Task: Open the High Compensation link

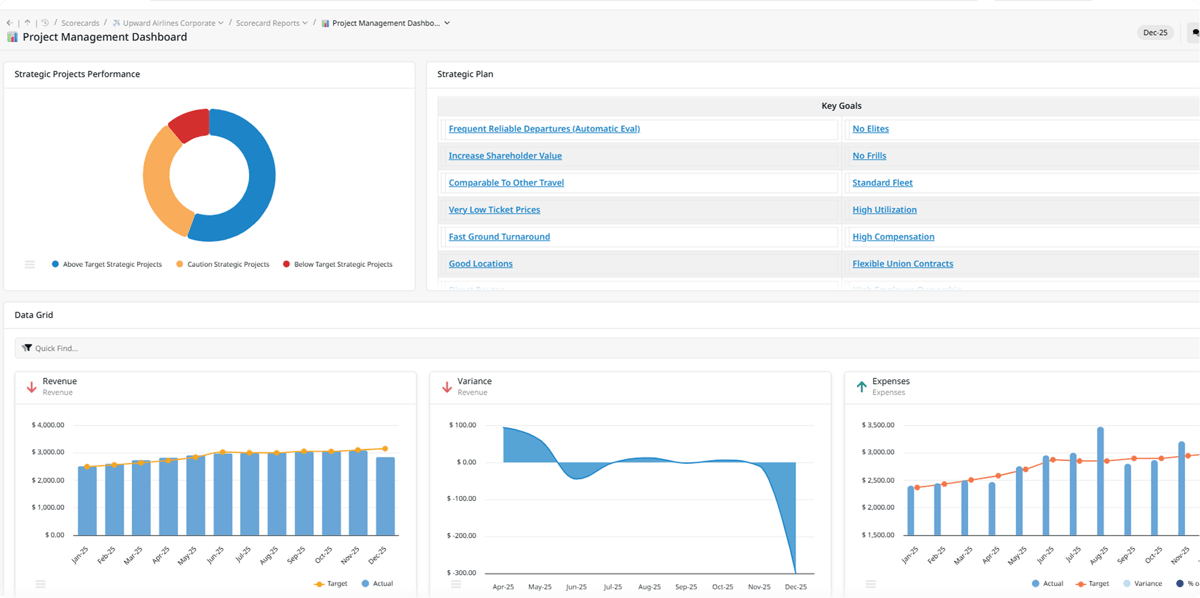Action: 893,237
